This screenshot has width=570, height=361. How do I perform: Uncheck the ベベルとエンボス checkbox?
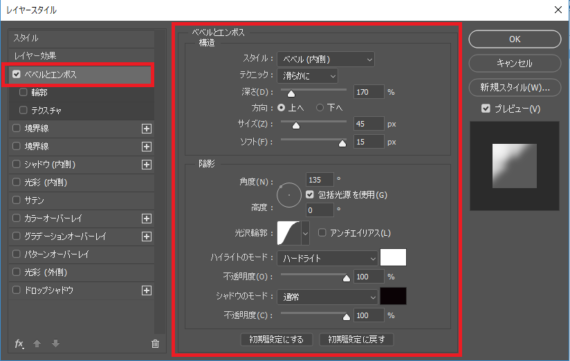[x=16, y=74]
